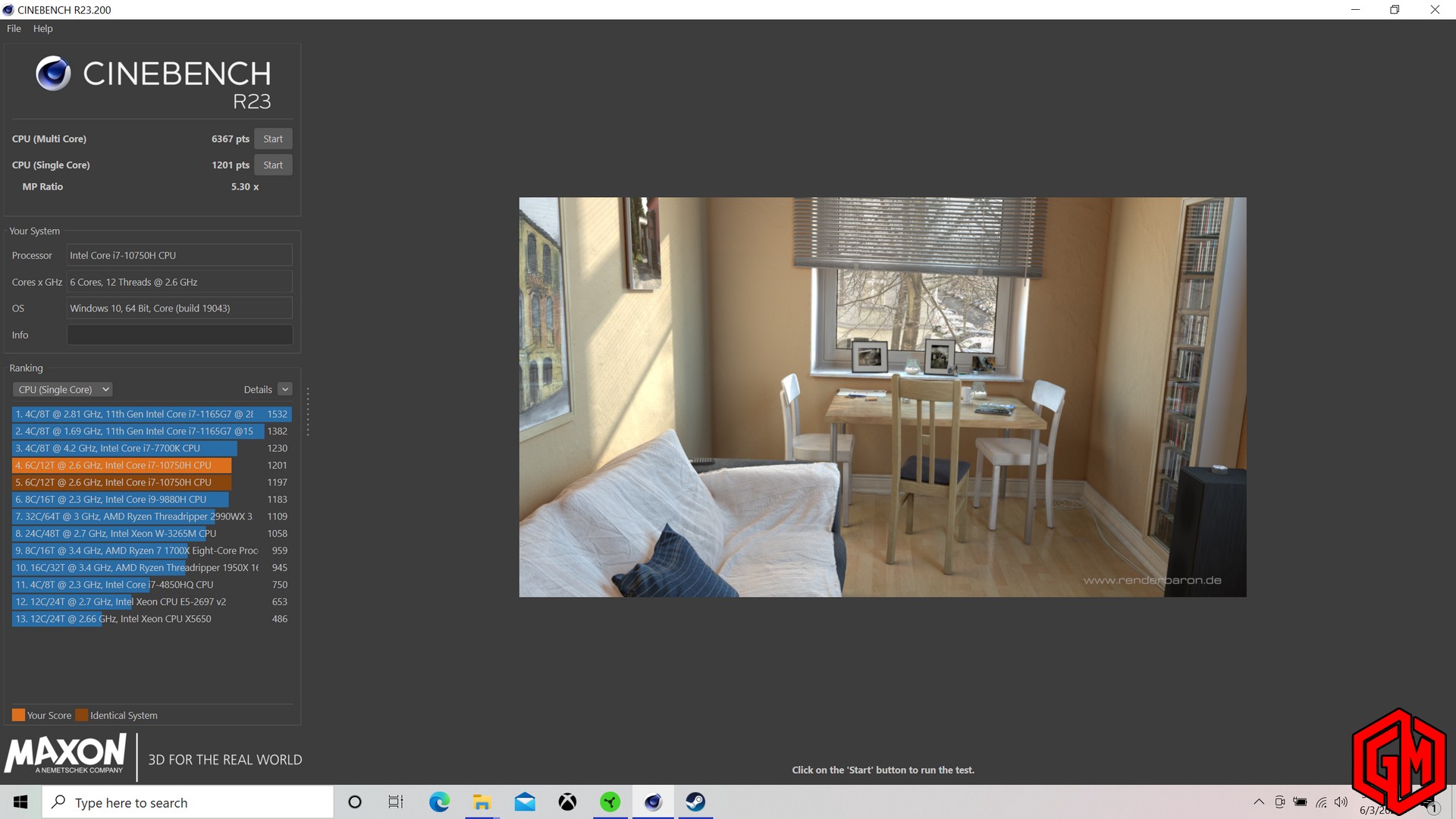Screen dimensions: 1456x819
Task: Click Cinebench title bar app icon
Action: point(8,10)
